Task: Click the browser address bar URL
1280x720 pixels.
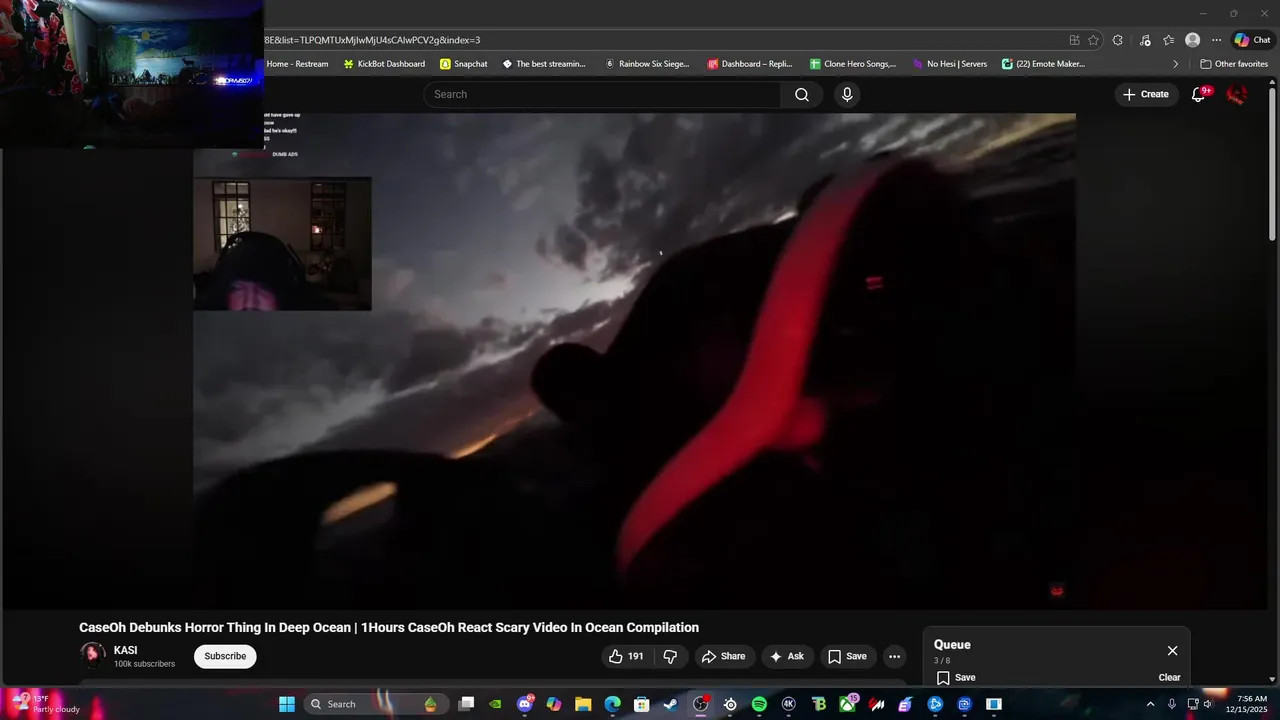Action: (660, 40)
